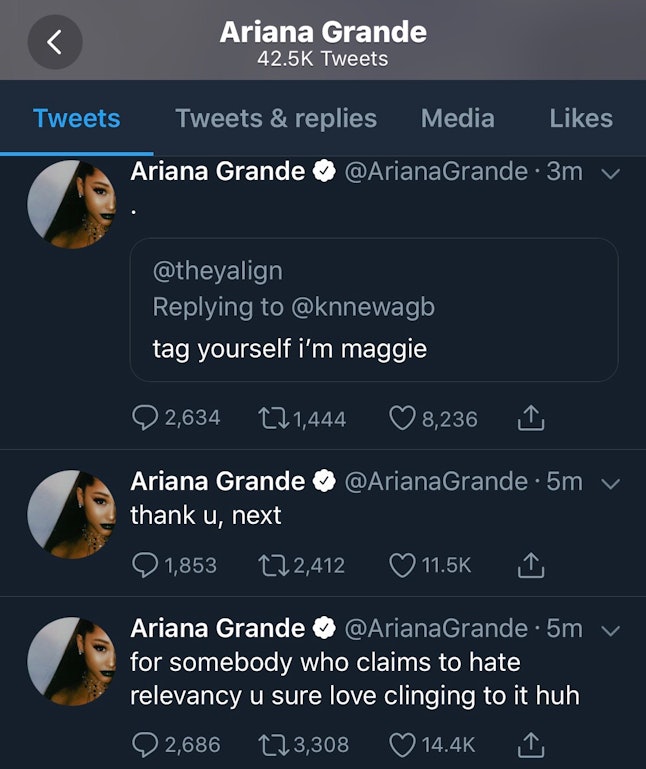Like the tweet with 14.4K likes
Viewport: 646px width, 769px height.
pos(402,744)
